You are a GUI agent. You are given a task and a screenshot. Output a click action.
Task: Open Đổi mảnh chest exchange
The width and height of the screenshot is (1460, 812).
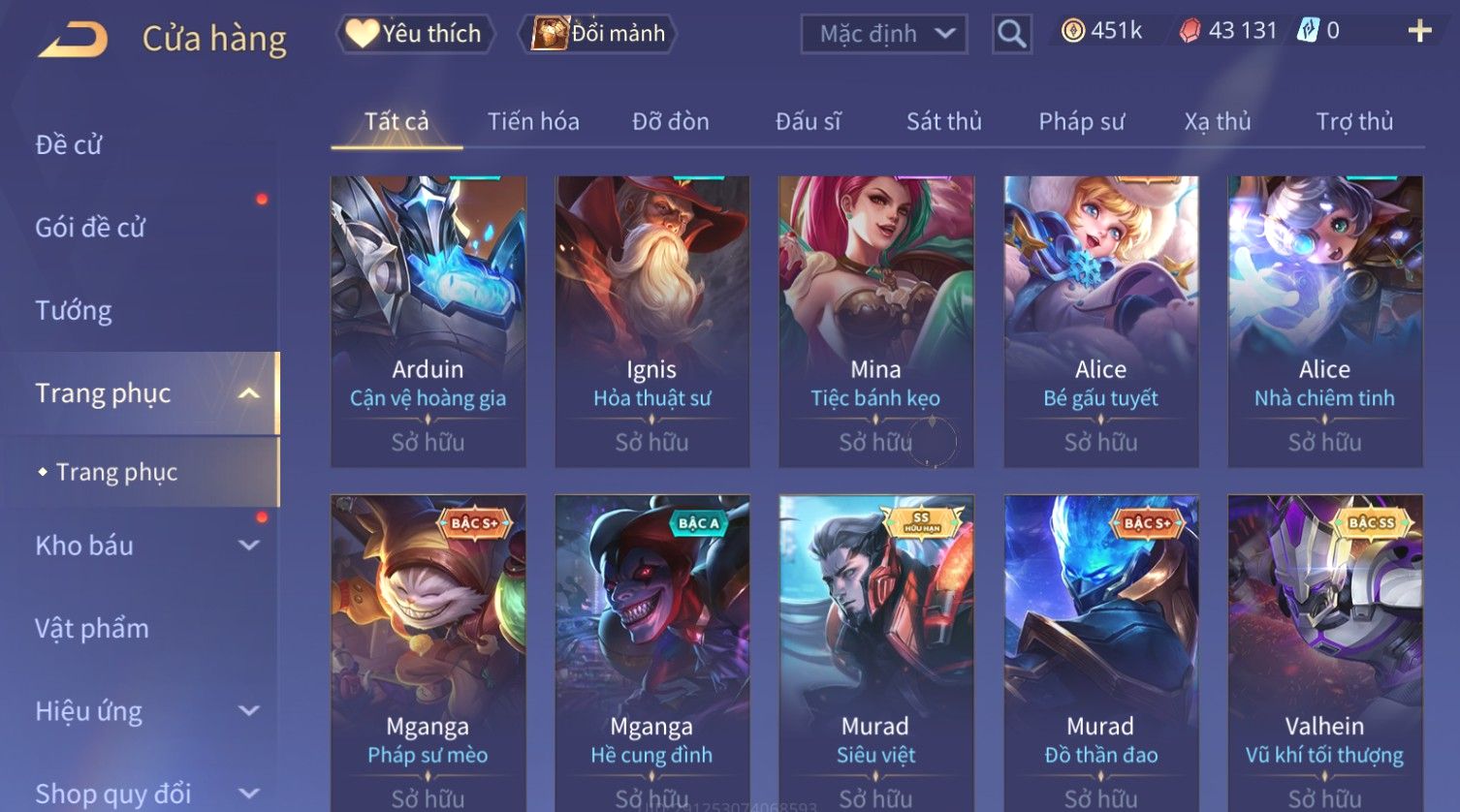tap(598, 34)
